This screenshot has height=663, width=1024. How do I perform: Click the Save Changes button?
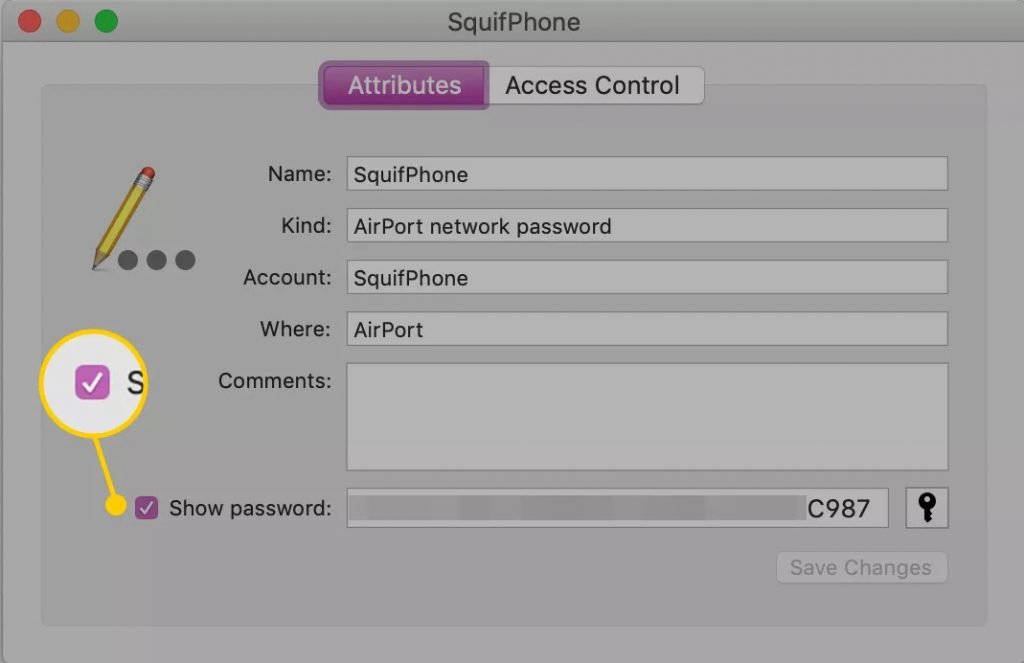coord(861,568)
